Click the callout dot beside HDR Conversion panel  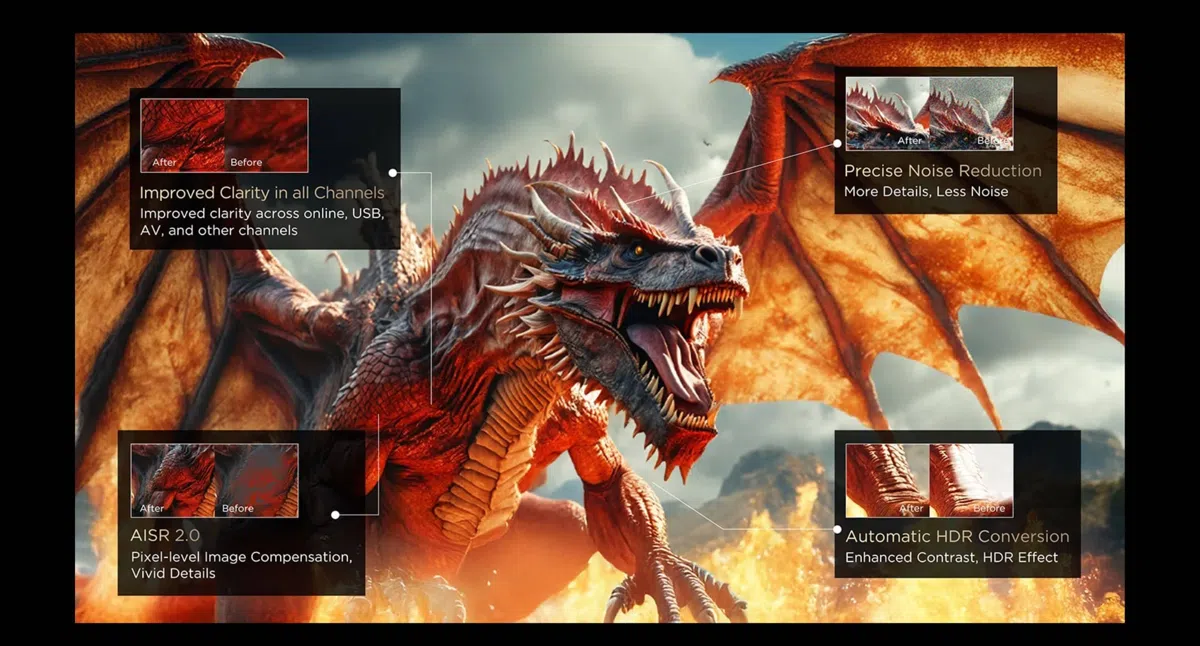[837, 529]
